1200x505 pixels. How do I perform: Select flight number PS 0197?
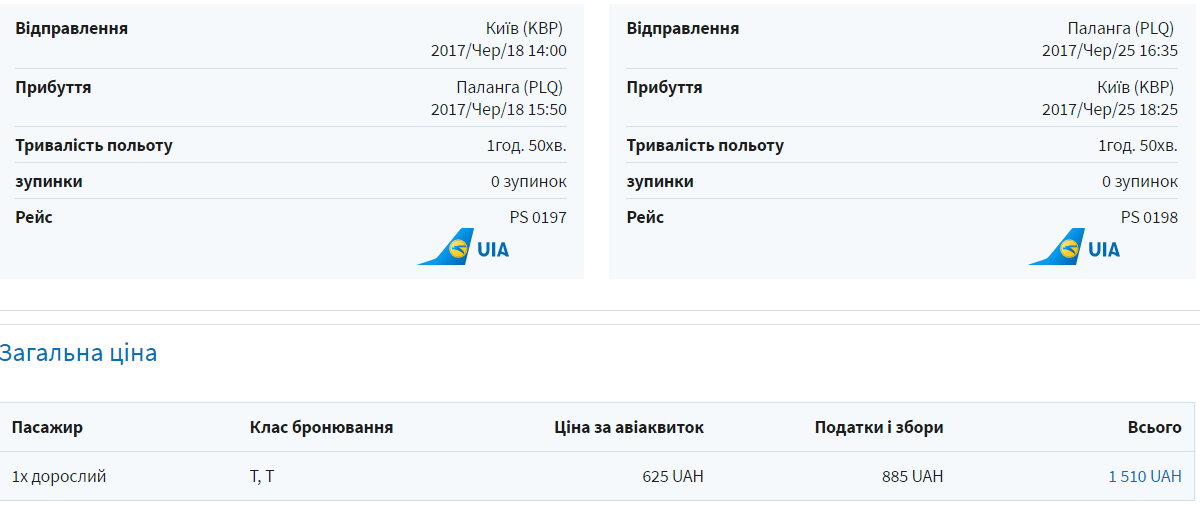(x=538, y=218)
